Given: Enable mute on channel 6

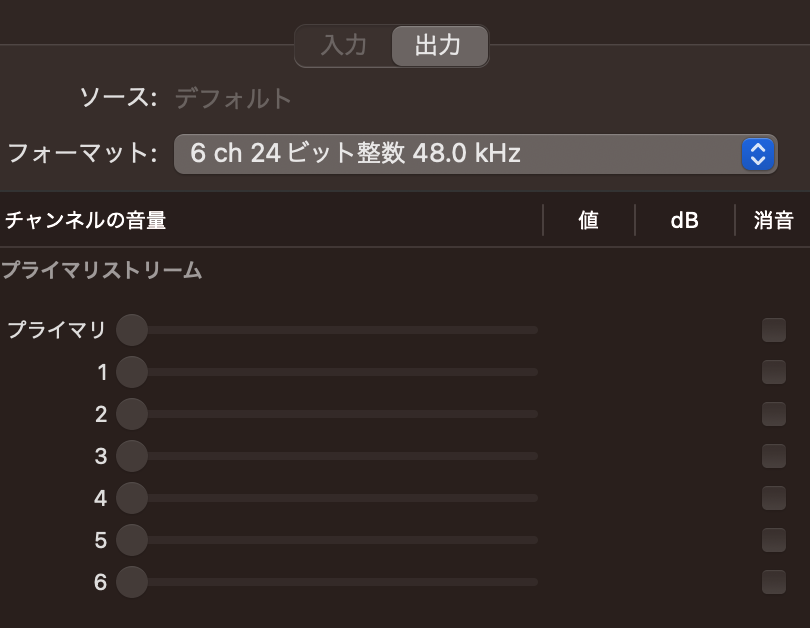Looking at the screenshot, I should pos(773,582).
